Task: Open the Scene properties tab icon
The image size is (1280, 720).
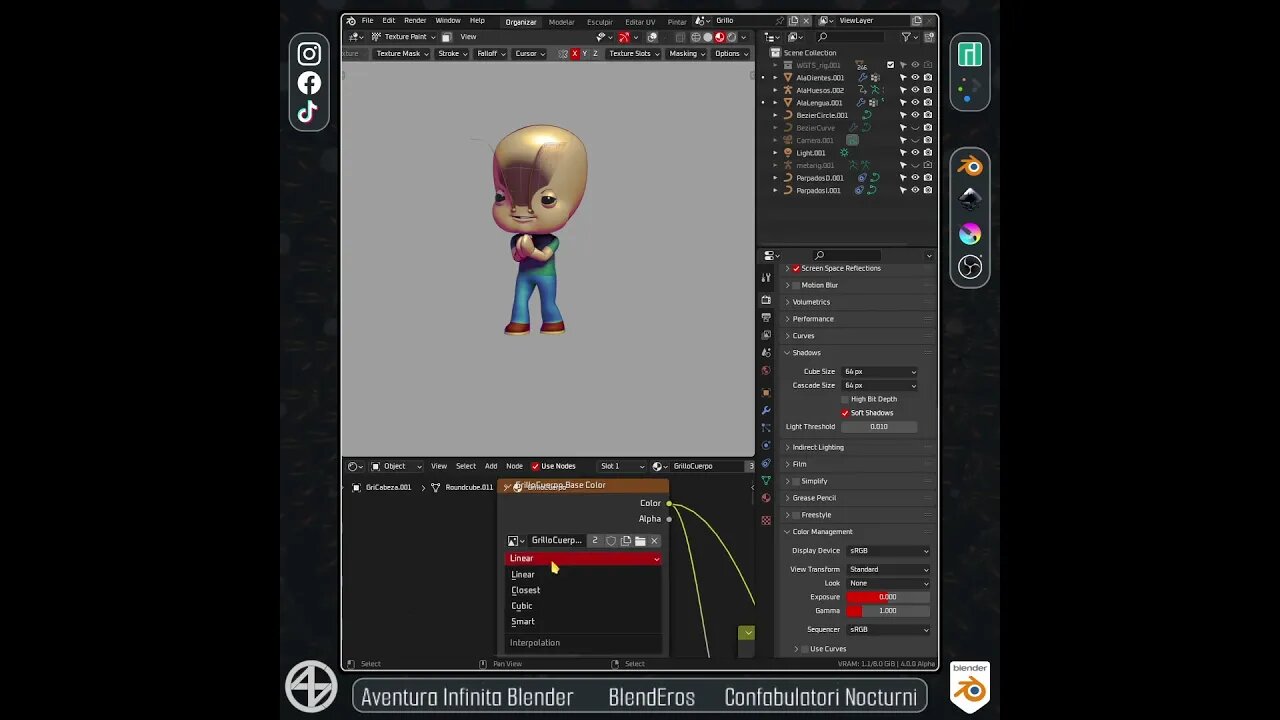Action: tap(766, 352)
